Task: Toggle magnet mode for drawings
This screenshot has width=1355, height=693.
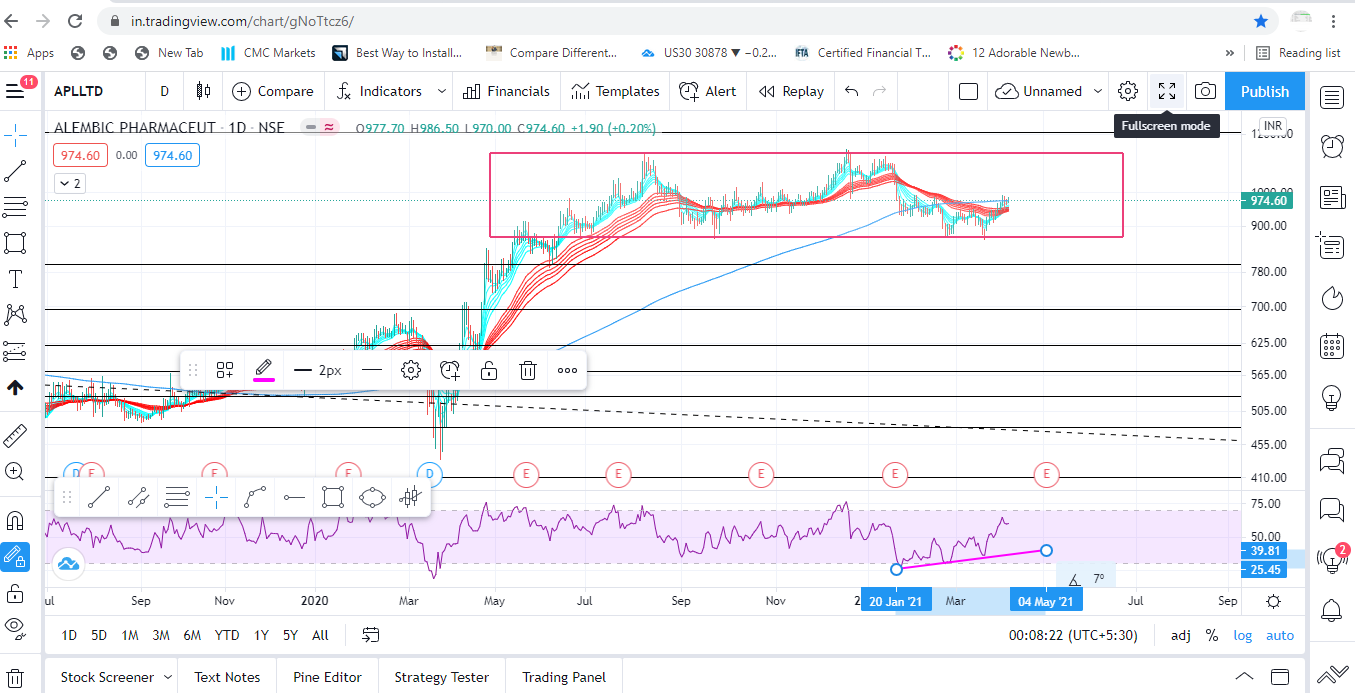Action: (15, 520)
